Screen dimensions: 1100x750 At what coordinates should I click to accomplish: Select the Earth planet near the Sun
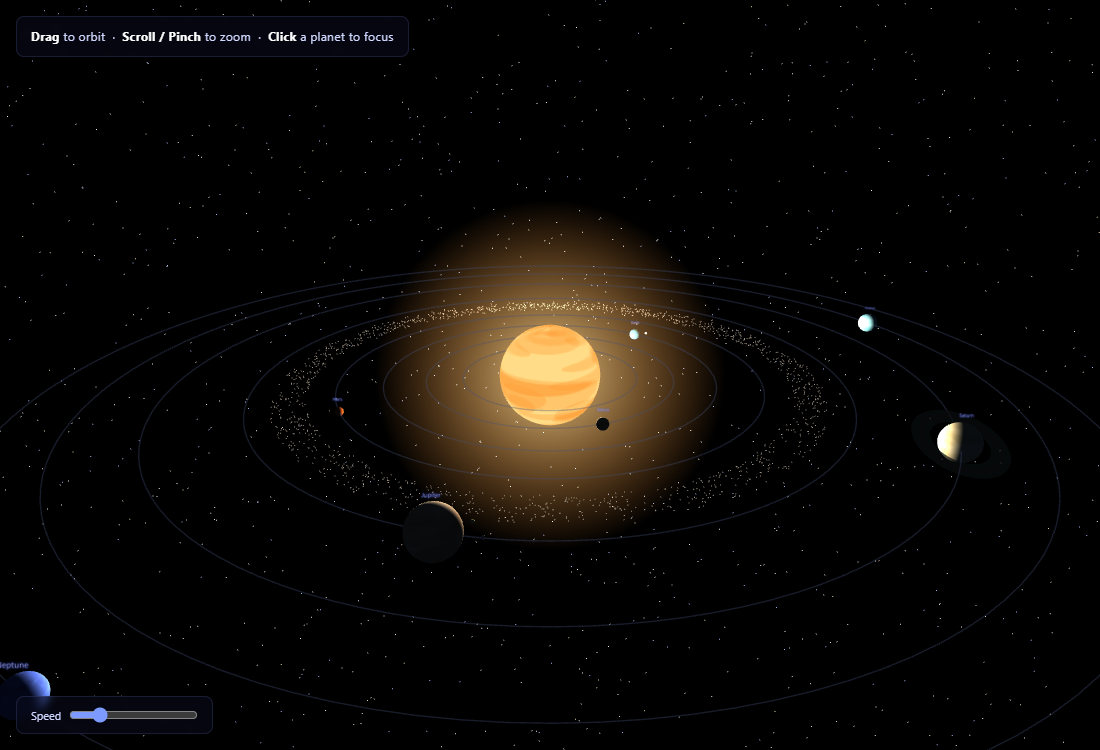[x=634, y=335]
